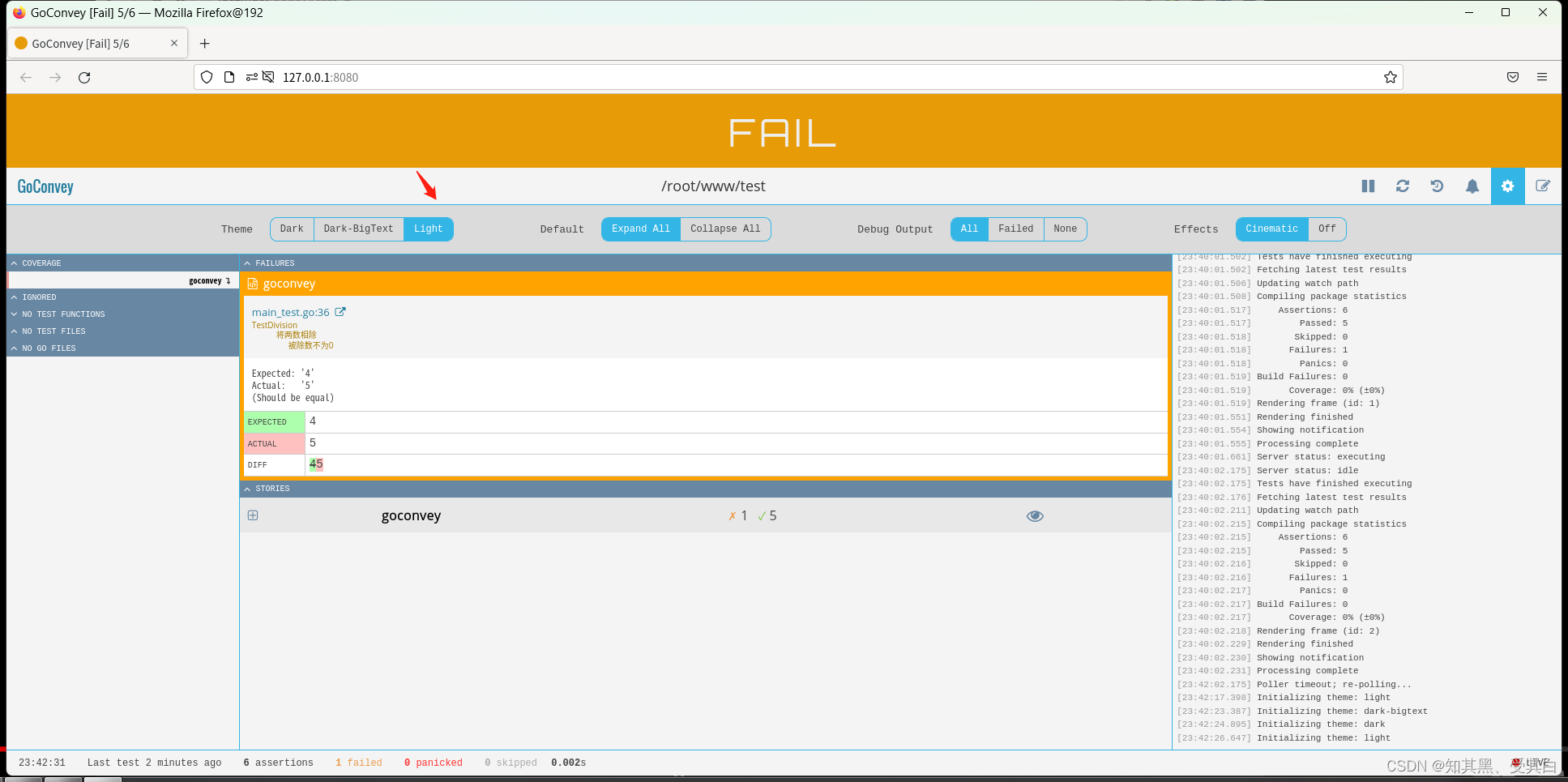Collapse the FAILURES panel
Image resolution: width=1568 pixels, height=782 pixels.
(705, 263)
